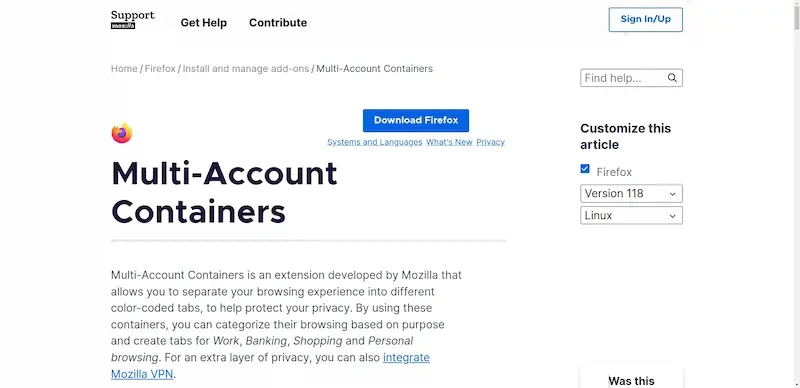This screenshot has width=800, height=388.
Task: Open the Linux platform dropdown
Action: click(x=631, y=215)
